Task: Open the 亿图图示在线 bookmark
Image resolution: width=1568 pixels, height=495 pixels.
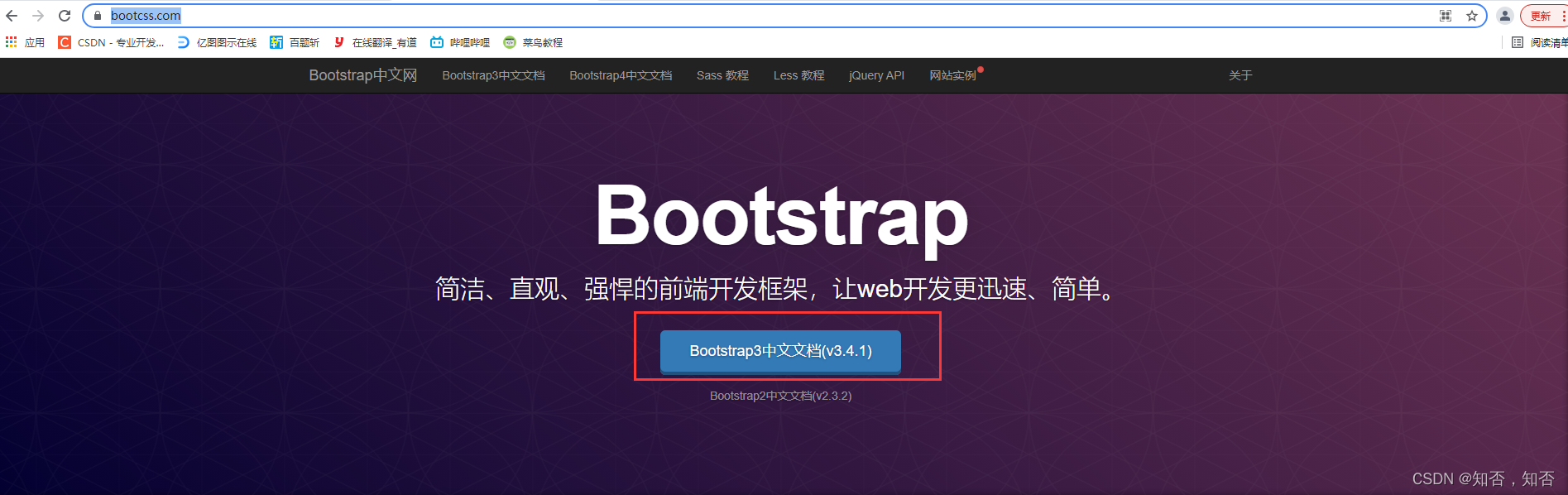Action: click(217, 42)
